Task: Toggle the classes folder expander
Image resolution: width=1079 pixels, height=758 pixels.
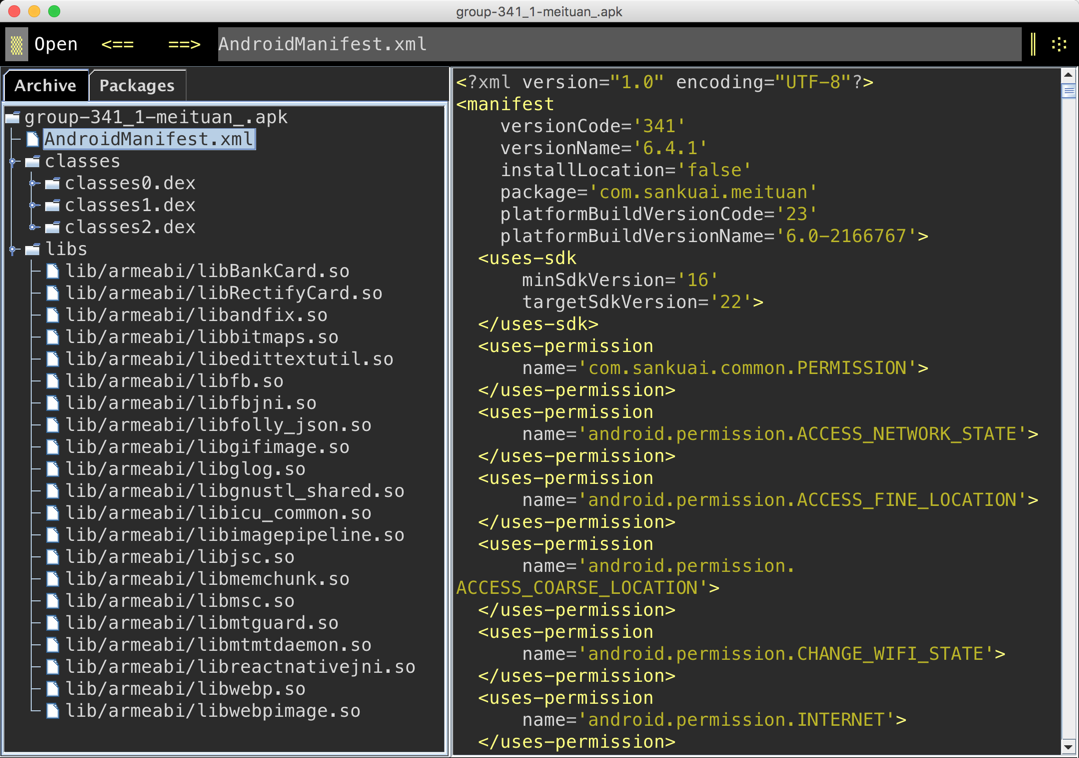Action: pos(13,162)
